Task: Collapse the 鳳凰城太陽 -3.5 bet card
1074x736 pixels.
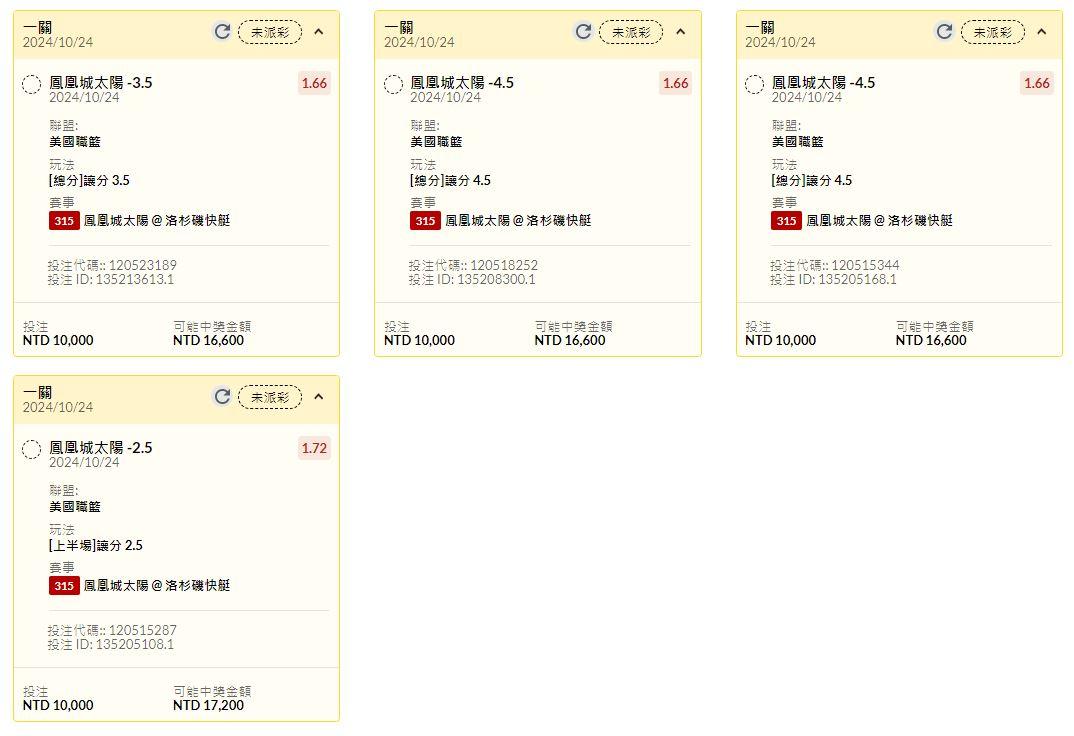Action: click(319, 31)
